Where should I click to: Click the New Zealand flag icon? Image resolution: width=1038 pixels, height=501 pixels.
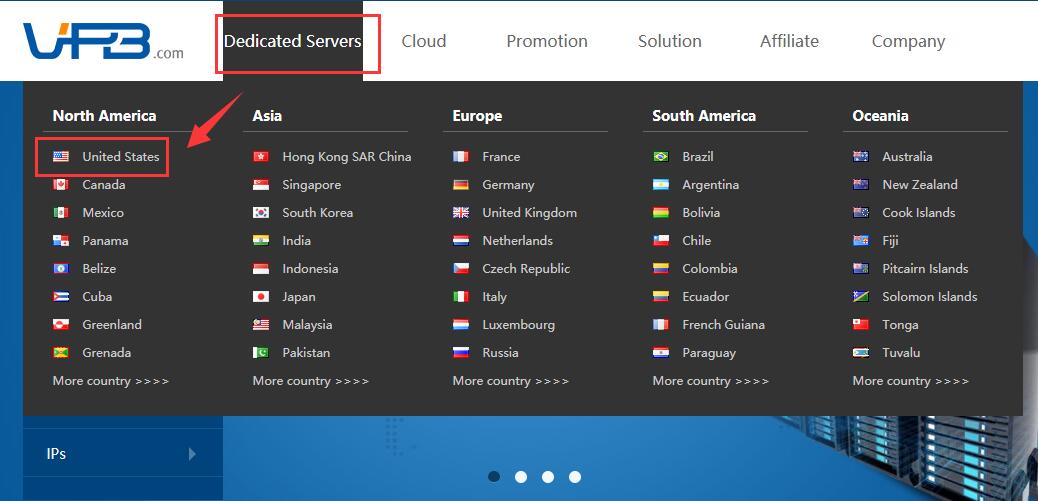pyautogui.click(x=861, y=185)
